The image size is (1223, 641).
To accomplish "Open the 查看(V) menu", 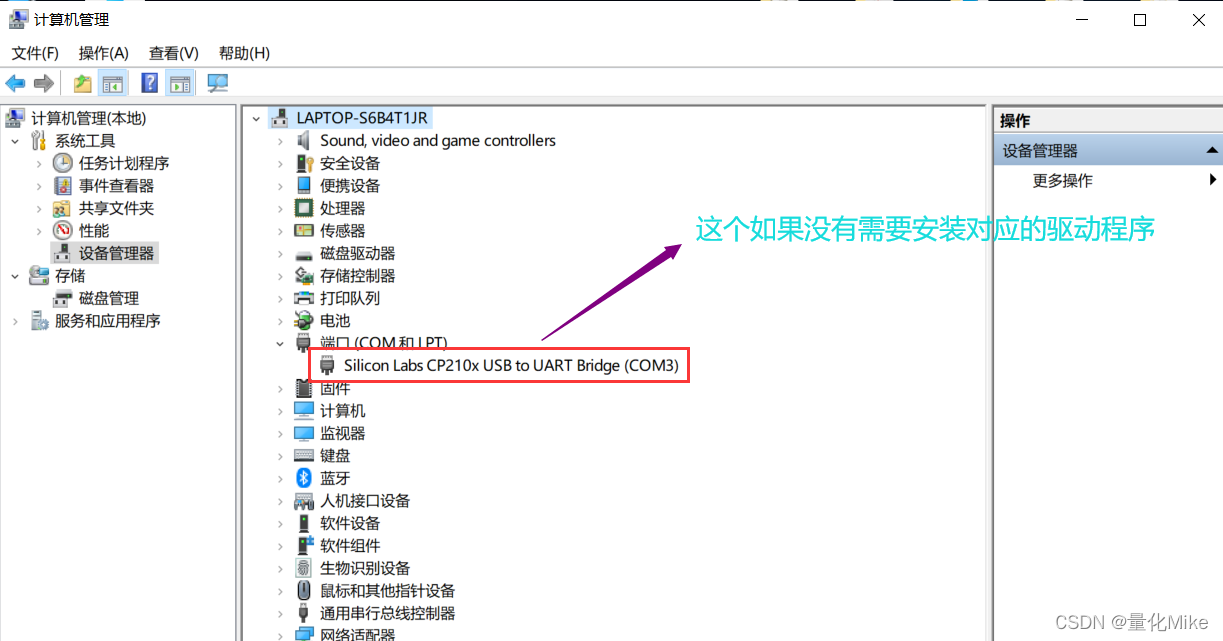I will tap(172, 53).
